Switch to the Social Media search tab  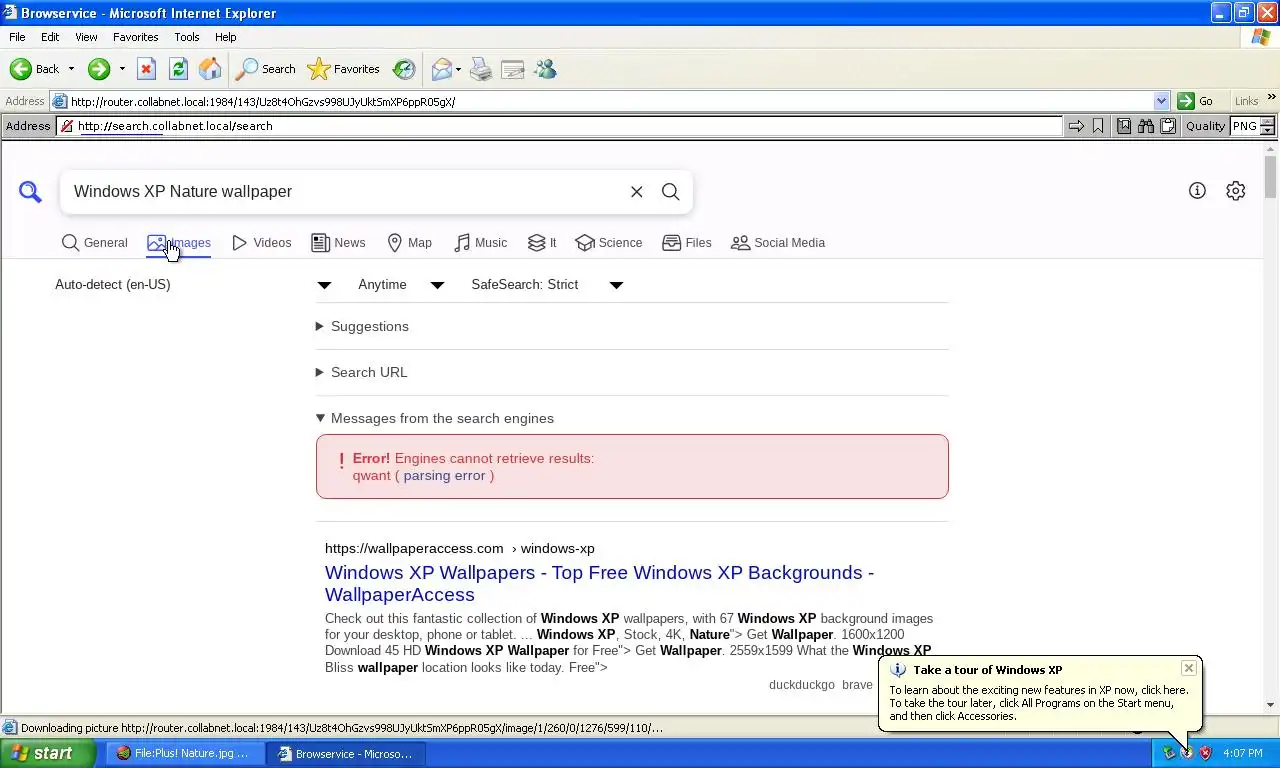point(778,243)
